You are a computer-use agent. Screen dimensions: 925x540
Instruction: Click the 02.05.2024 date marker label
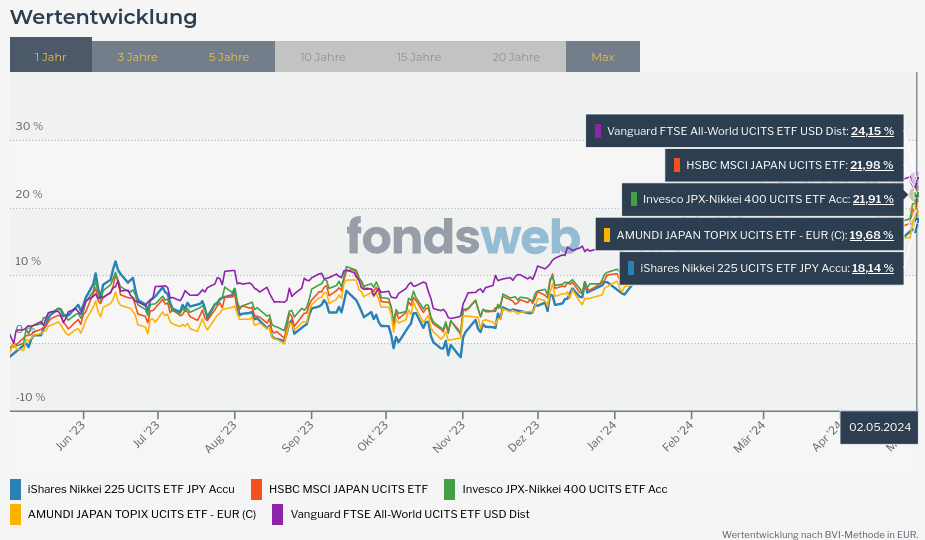coord(880,427)
